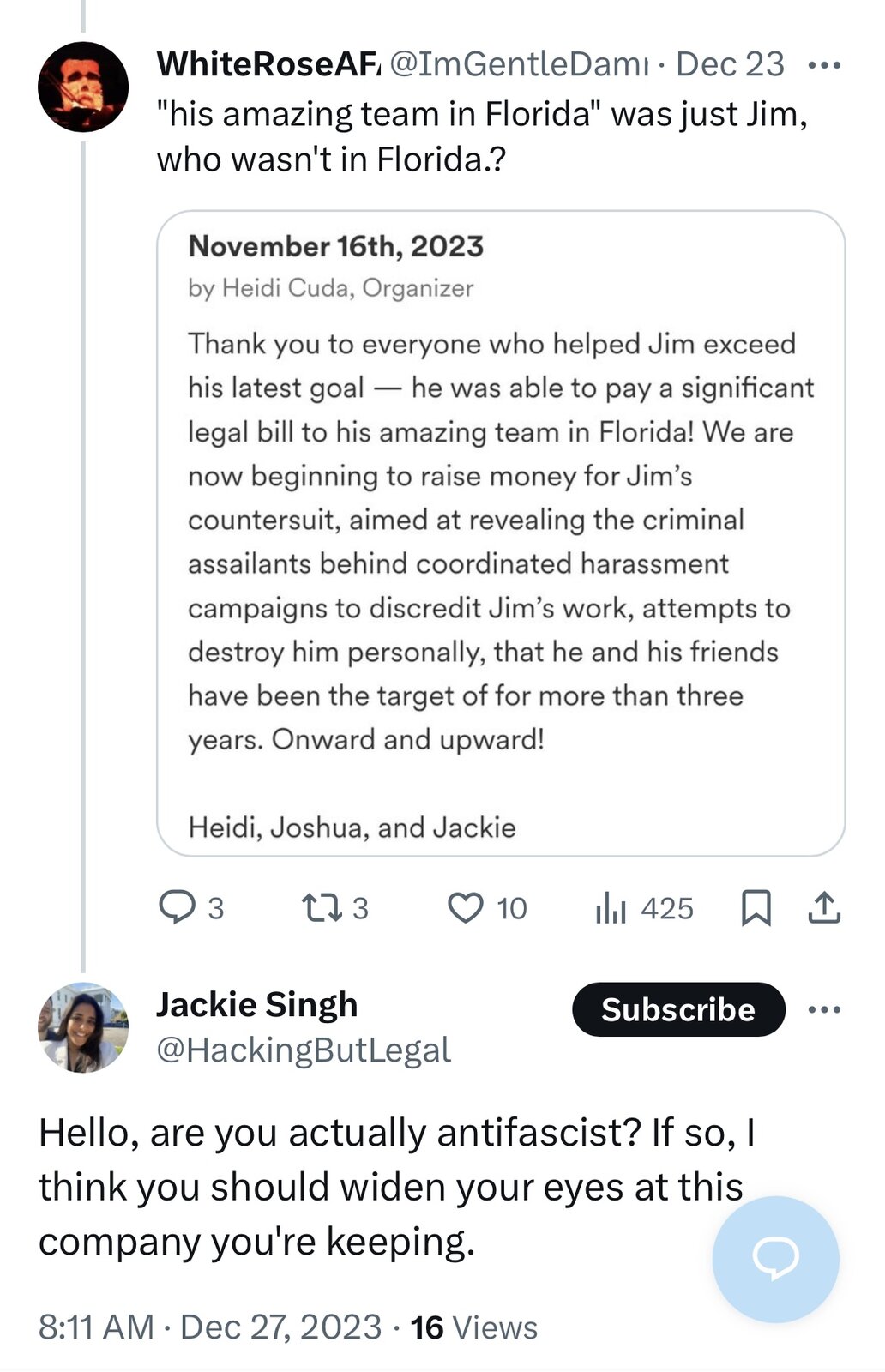The height and width of the screenshot is (1372, 885).
Task: Bookmark WhiteRoseAF's tweet
Action: pos(756,908)
